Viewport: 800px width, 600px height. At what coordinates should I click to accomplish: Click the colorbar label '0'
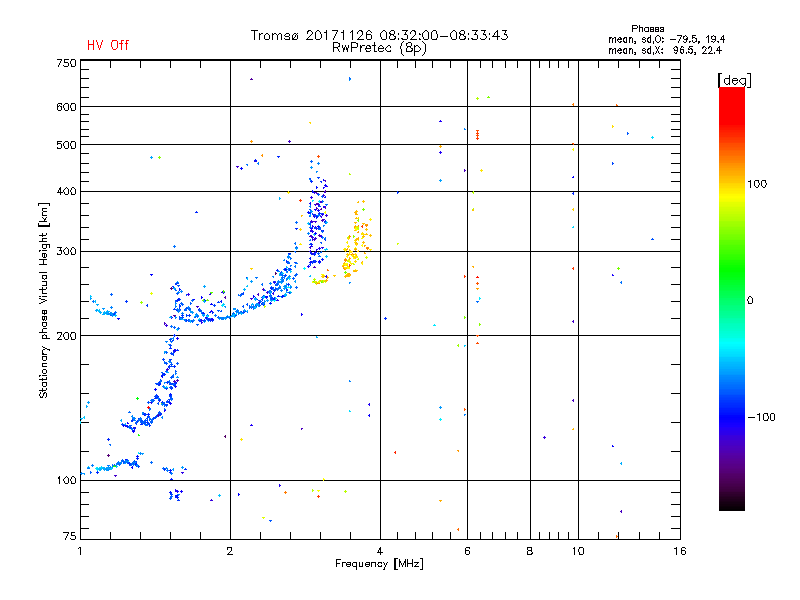[750, 301]
